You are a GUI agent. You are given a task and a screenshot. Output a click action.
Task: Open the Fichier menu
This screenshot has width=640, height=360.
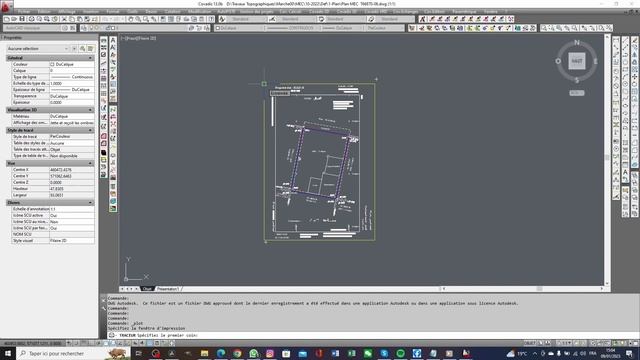click(x=24, y=11)
